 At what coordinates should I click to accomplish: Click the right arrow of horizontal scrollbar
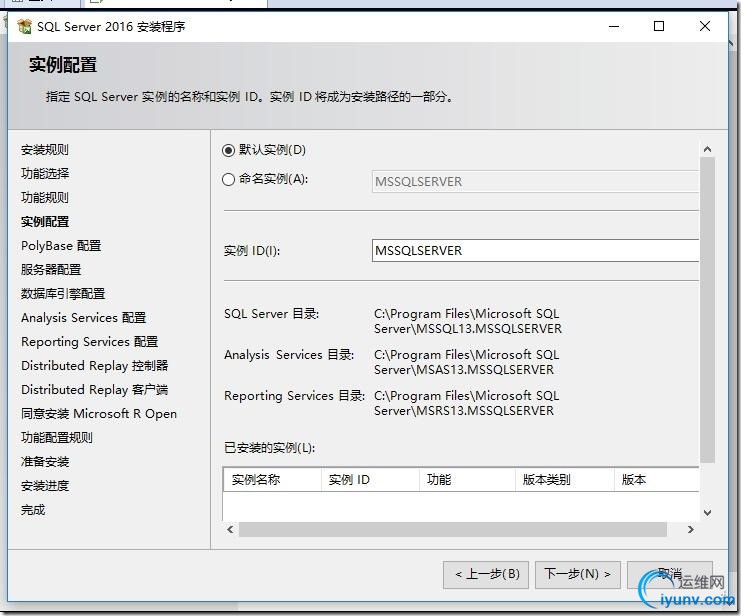point(690,529)
